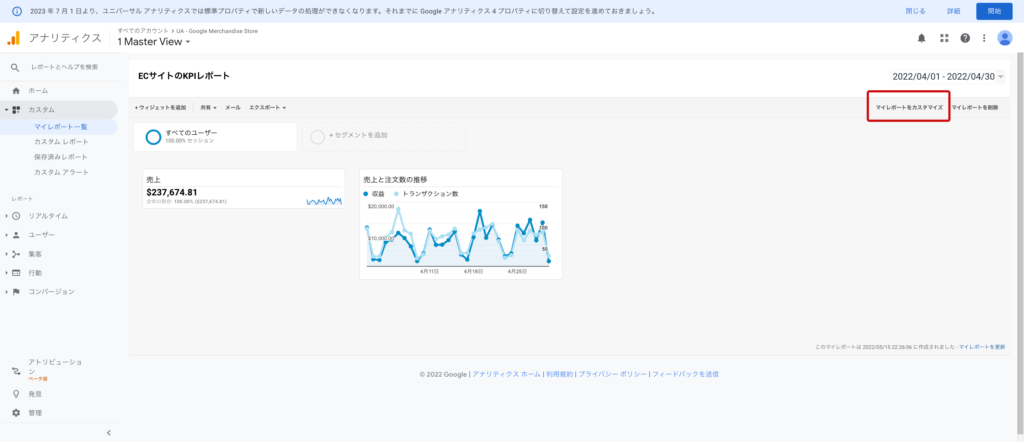This screenshot has width=1024, height=442.
Task: Click the すべてのユーザー segment box
Action: [216, 137]
